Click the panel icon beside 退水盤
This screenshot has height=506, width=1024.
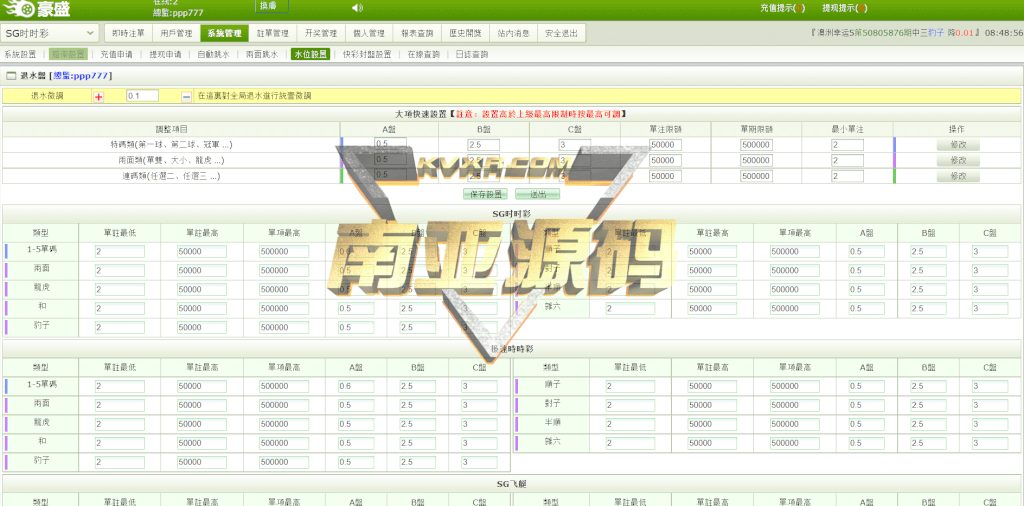(10, 76)
